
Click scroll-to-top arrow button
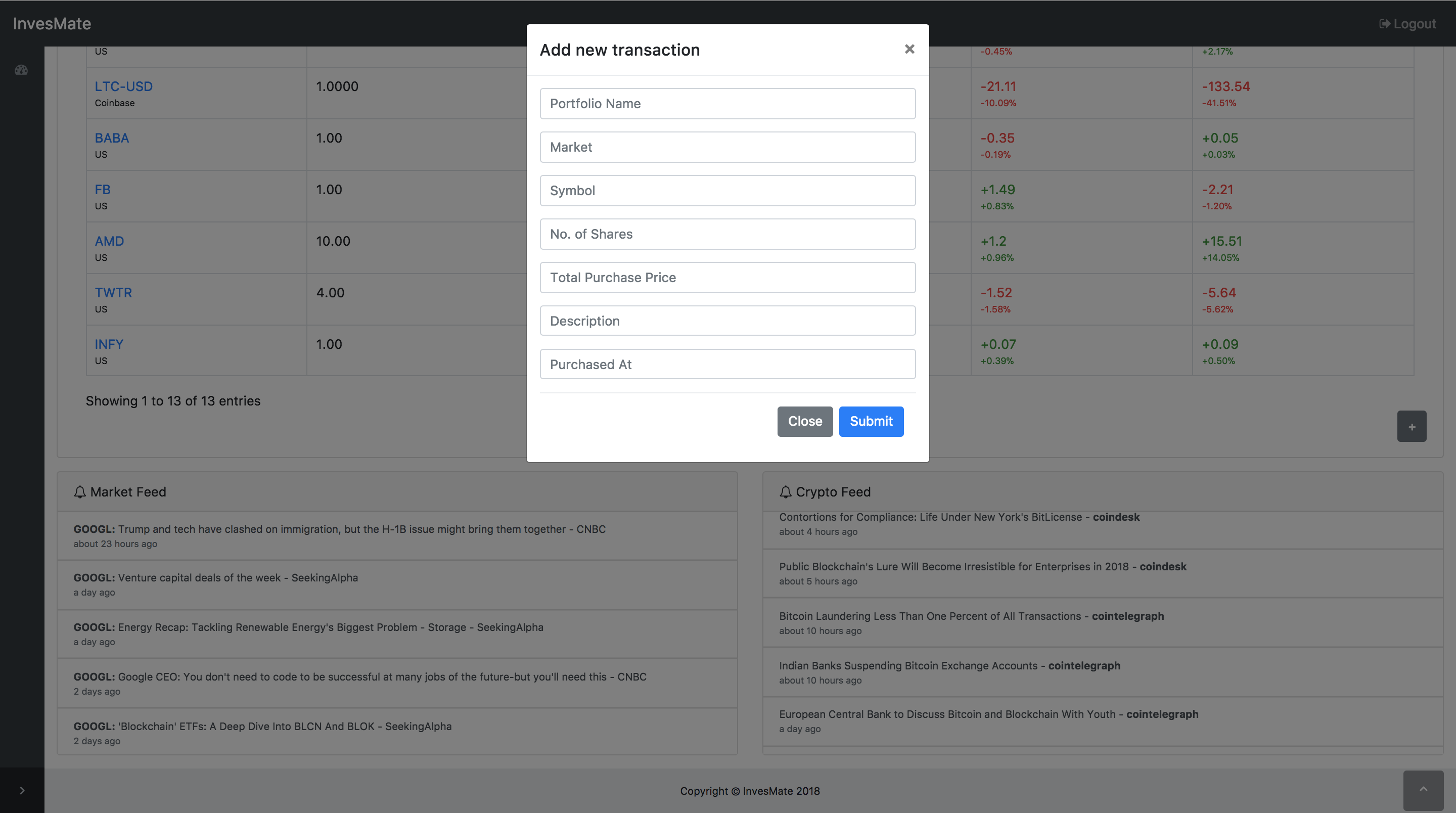coord(1423,790)
